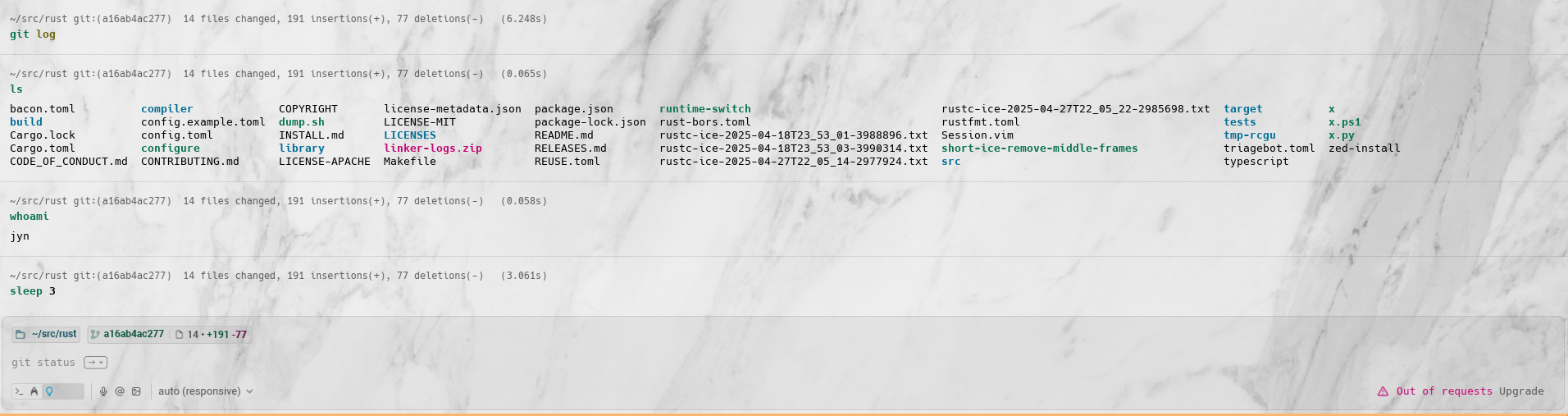Click the folder icon beside ~/src/rust
The width and height of the screenshot is (1568, 416).
click(21, 335)
